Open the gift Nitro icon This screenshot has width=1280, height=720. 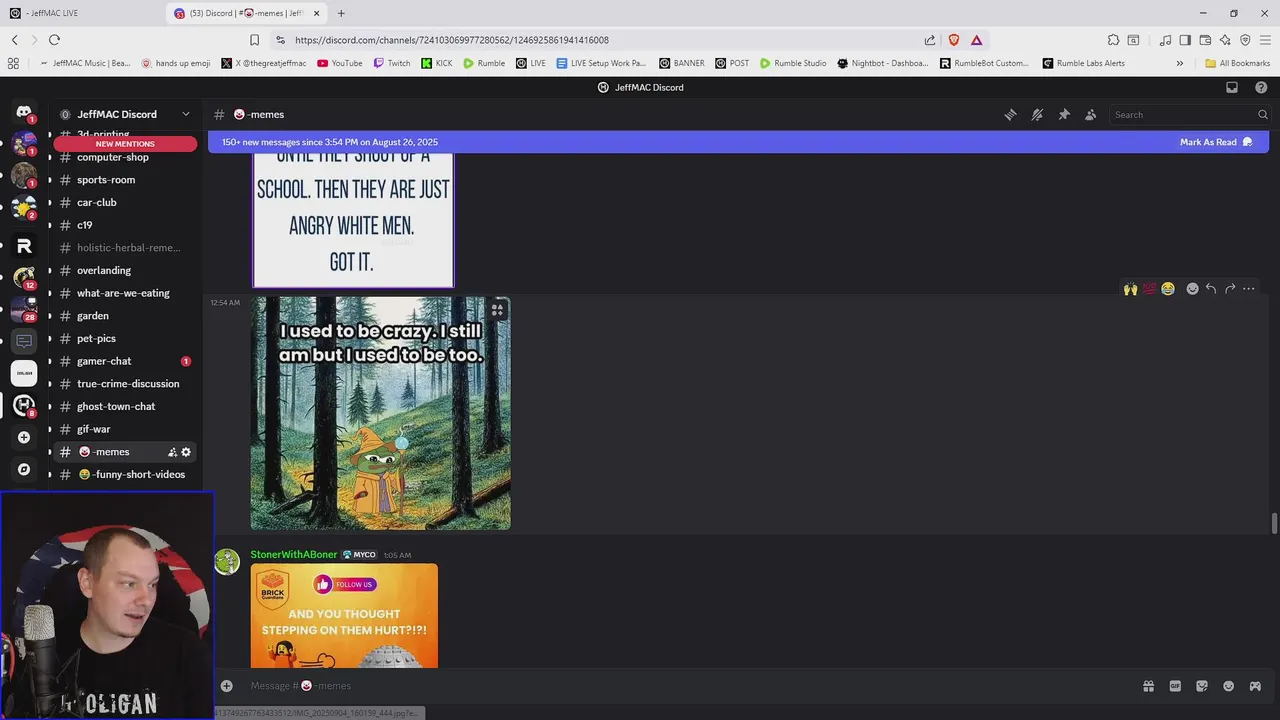pos(1148,686)
